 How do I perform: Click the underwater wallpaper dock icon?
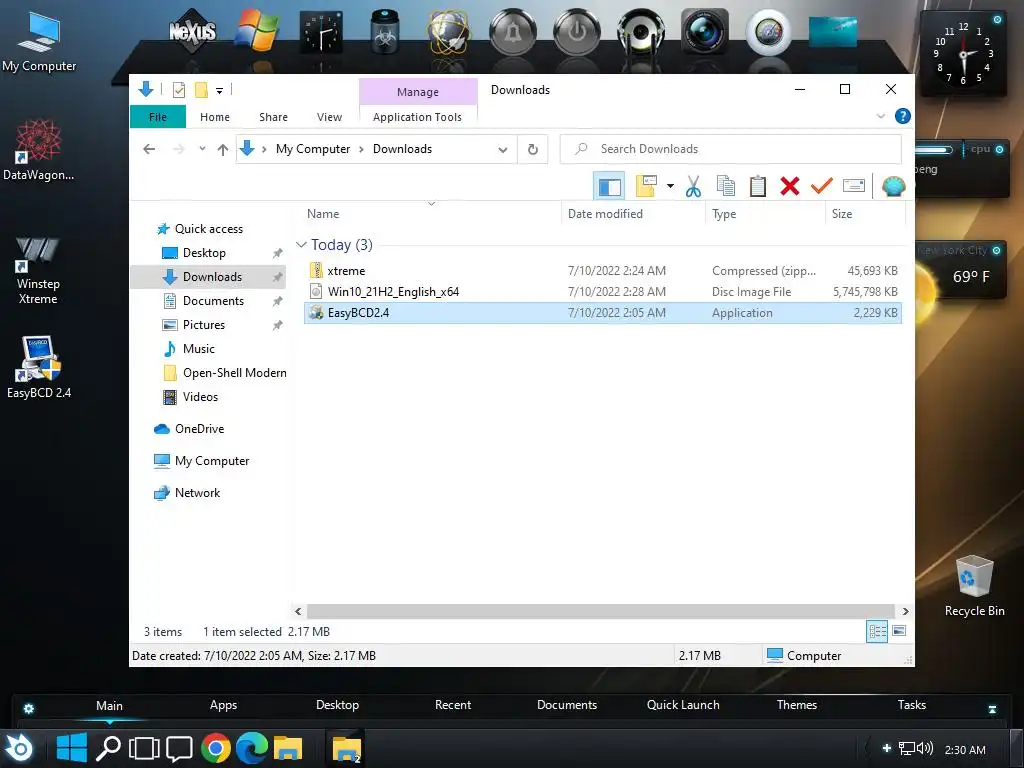(833, 31)
